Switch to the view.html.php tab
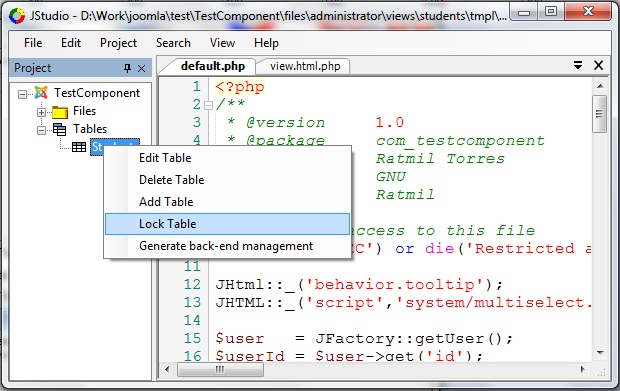 (x=305, y=66)
